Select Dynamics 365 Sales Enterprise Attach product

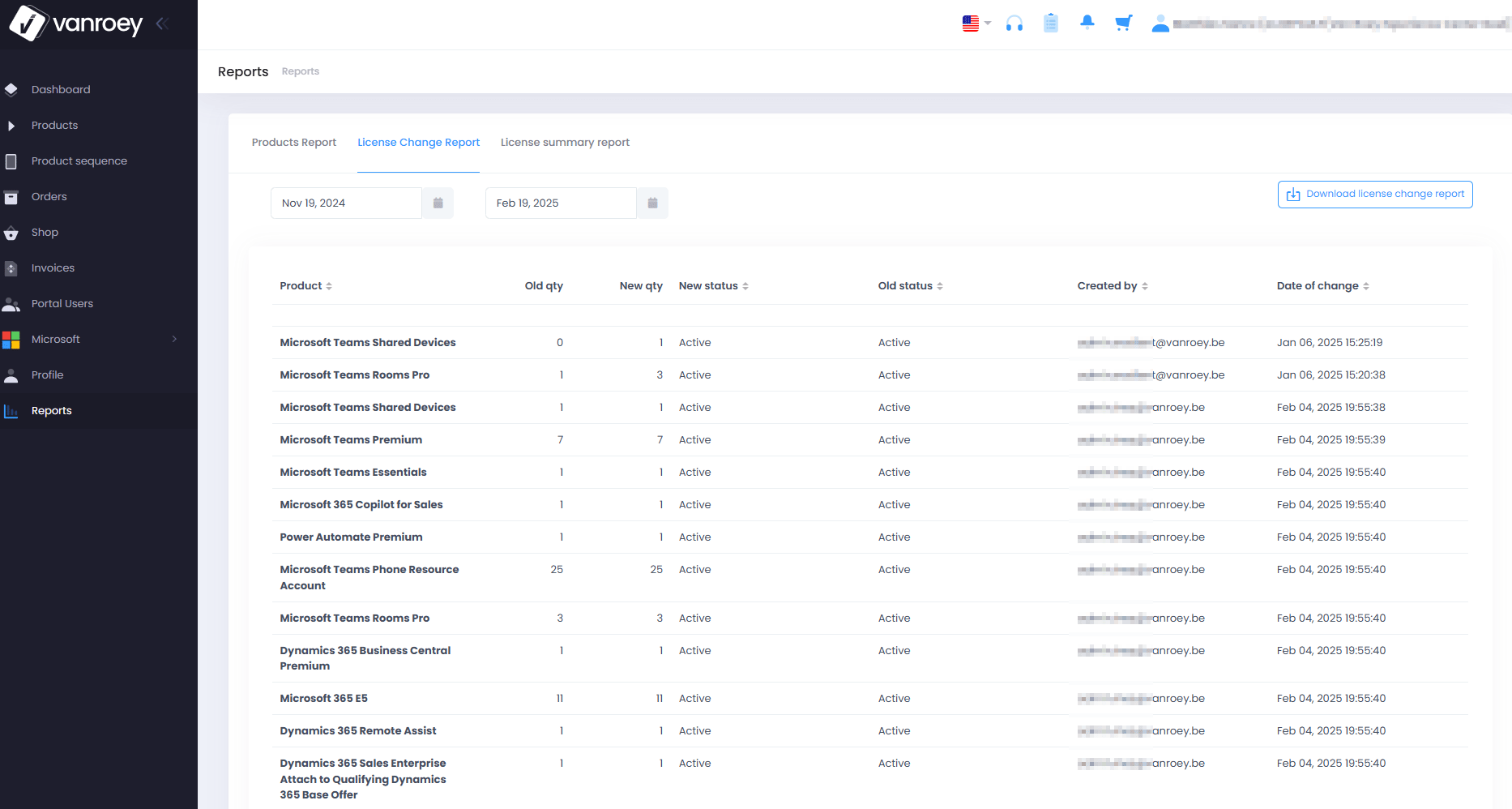pos(363,779)
